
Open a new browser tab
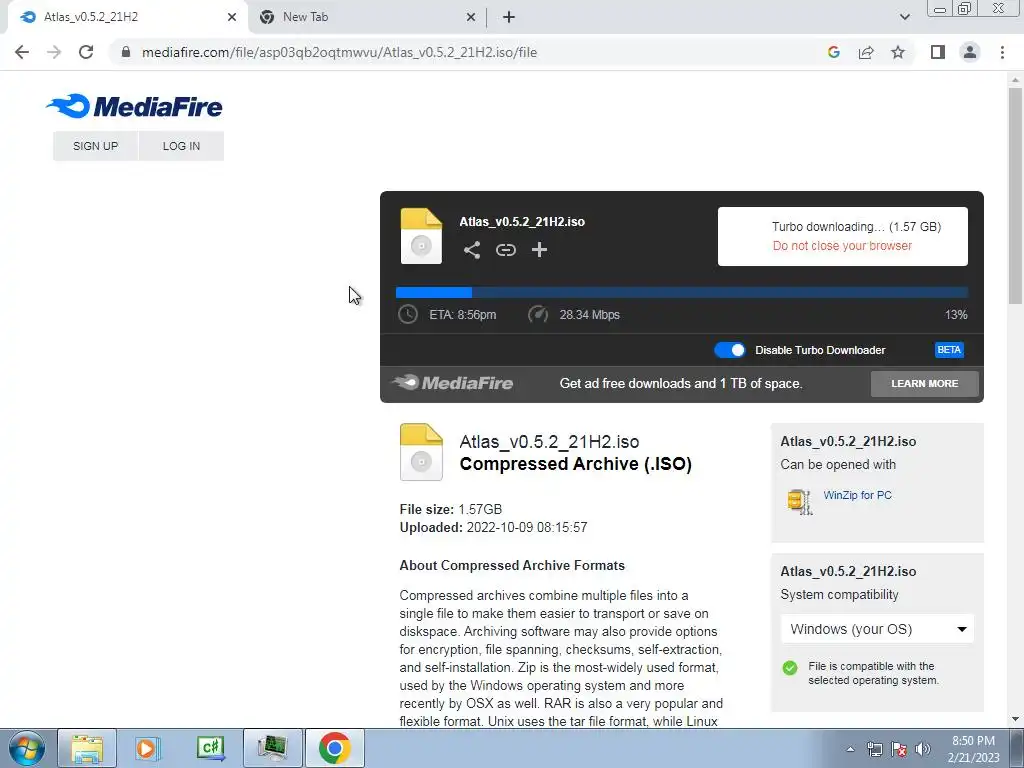pos(509,17)
